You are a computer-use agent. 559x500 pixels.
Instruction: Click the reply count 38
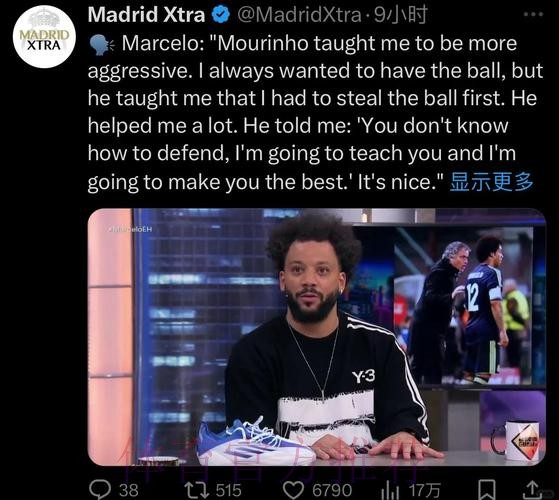pyautogui.click(x=129, y=490)
